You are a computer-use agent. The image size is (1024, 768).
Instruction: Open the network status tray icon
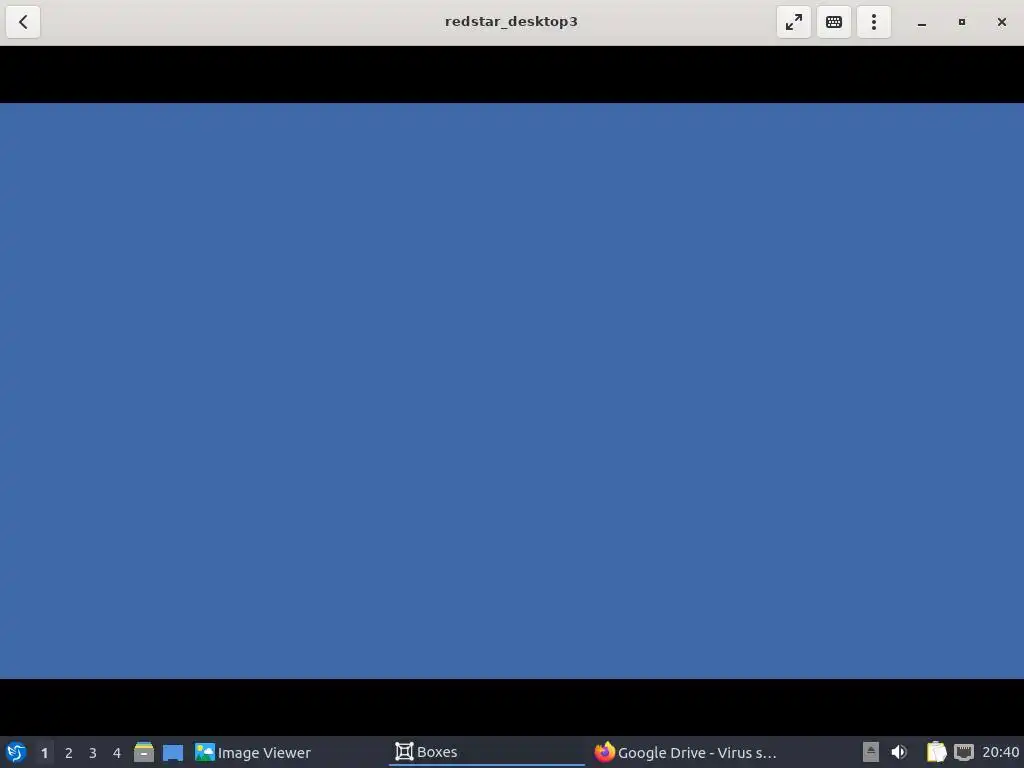[964, 752]
